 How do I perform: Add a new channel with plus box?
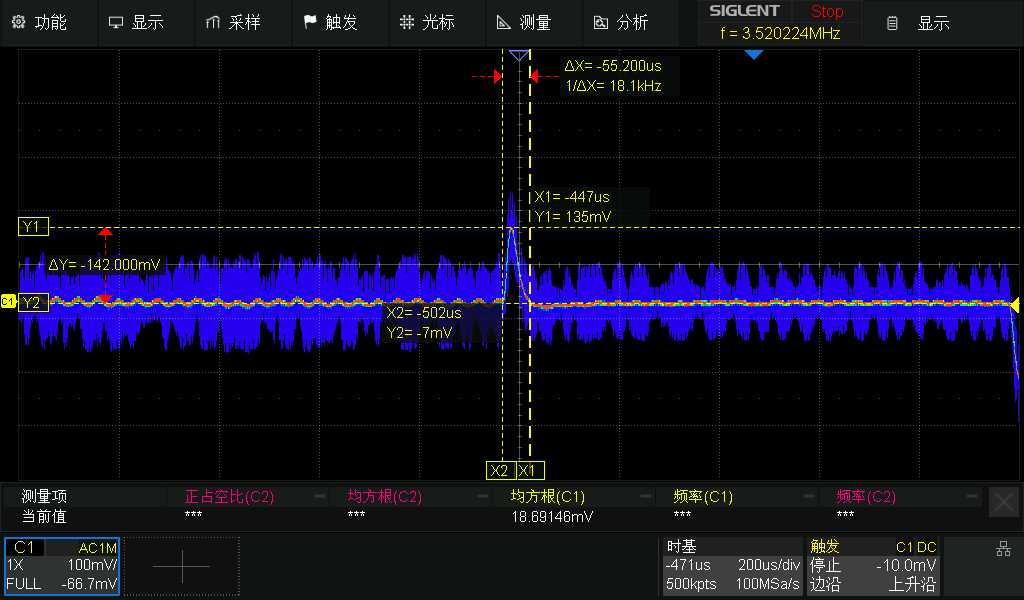pos(181,566)
